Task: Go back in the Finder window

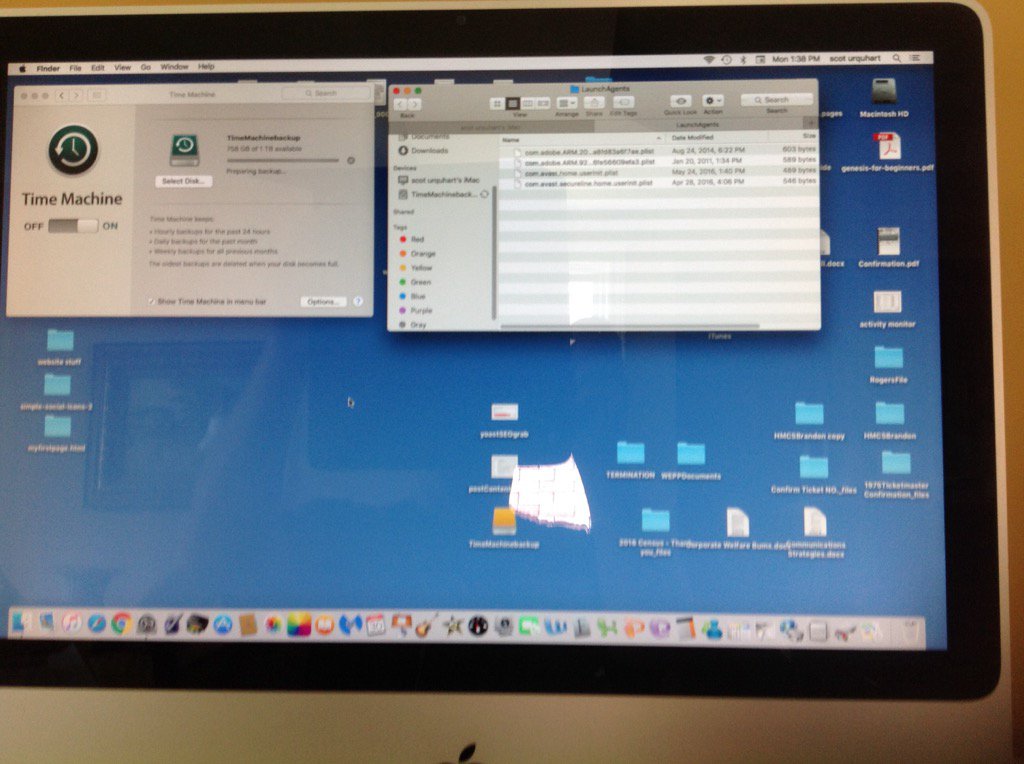Action: point(400,105)
